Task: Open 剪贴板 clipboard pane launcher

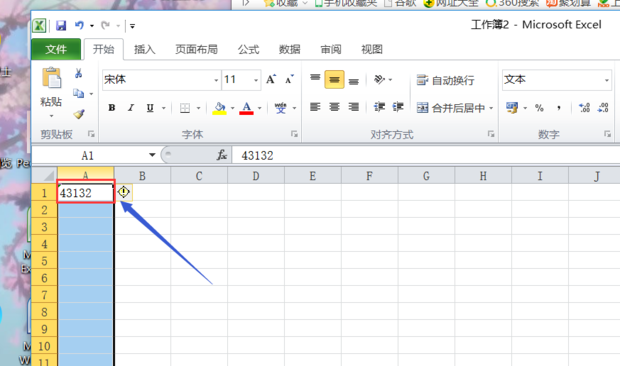Action: click(91, 134)
